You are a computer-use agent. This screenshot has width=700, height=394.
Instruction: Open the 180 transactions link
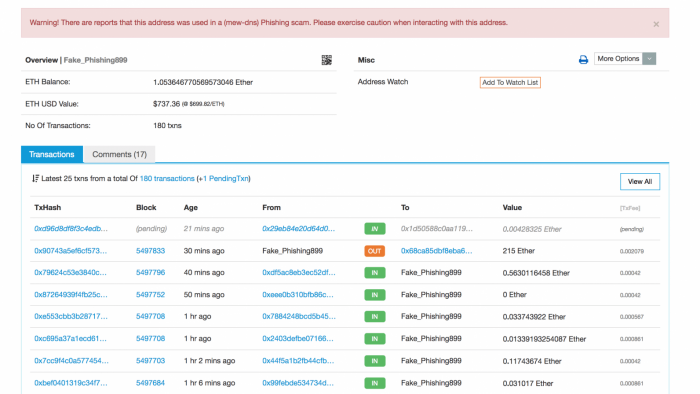coord(167,178)
